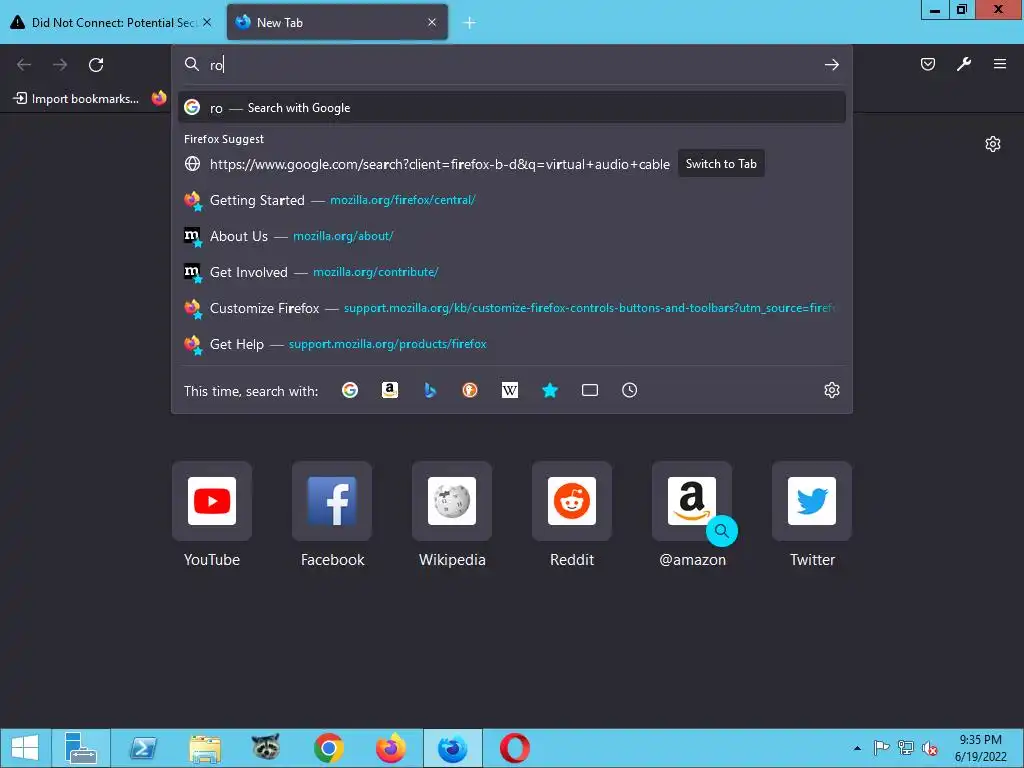The image size is (1024, 768).
Task: Search this time with DuckDuckGo icon
Action: (470, 390)
